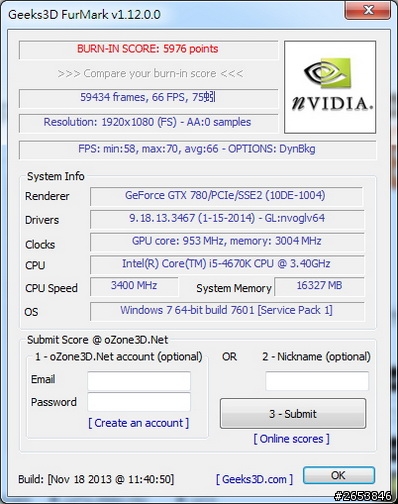Click the Windows 7 64-bit OS value
Image resolution: width=398 pixels, height=504 pixels.
click(226, 310)
